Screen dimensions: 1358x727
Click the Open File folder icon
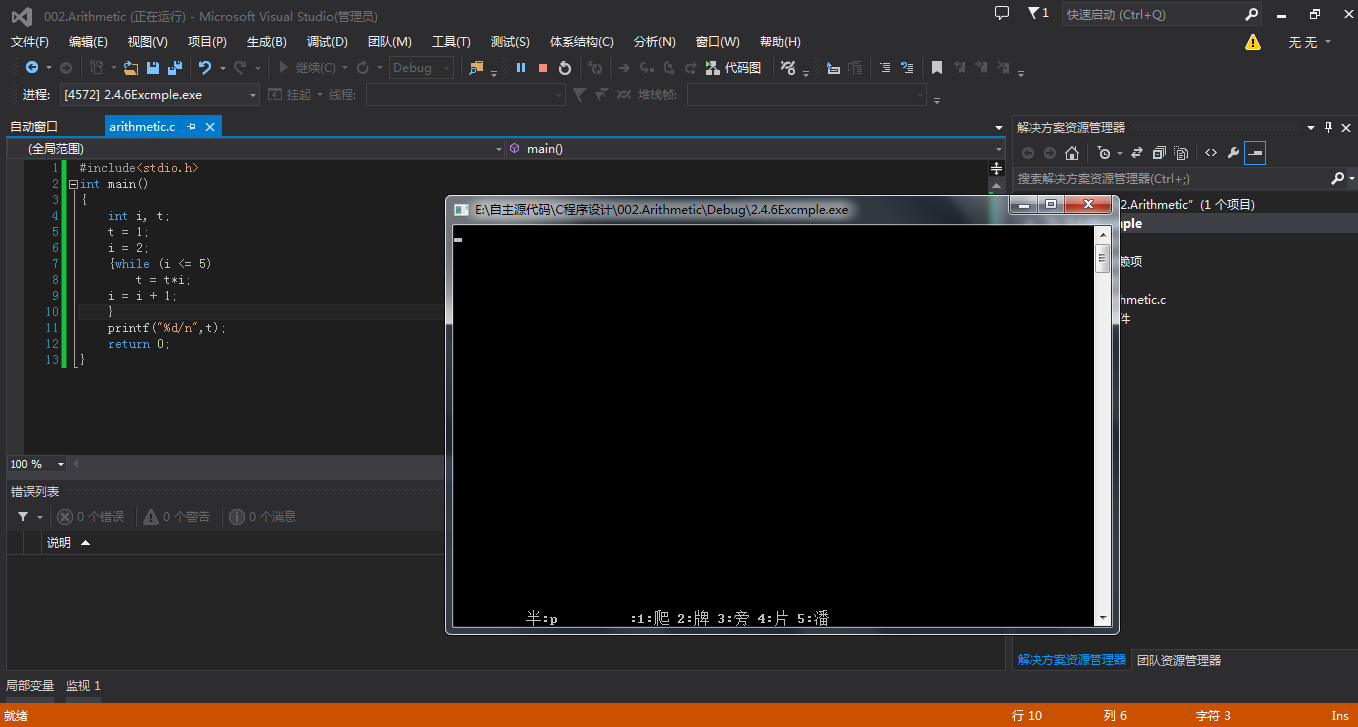coord(130,68)
